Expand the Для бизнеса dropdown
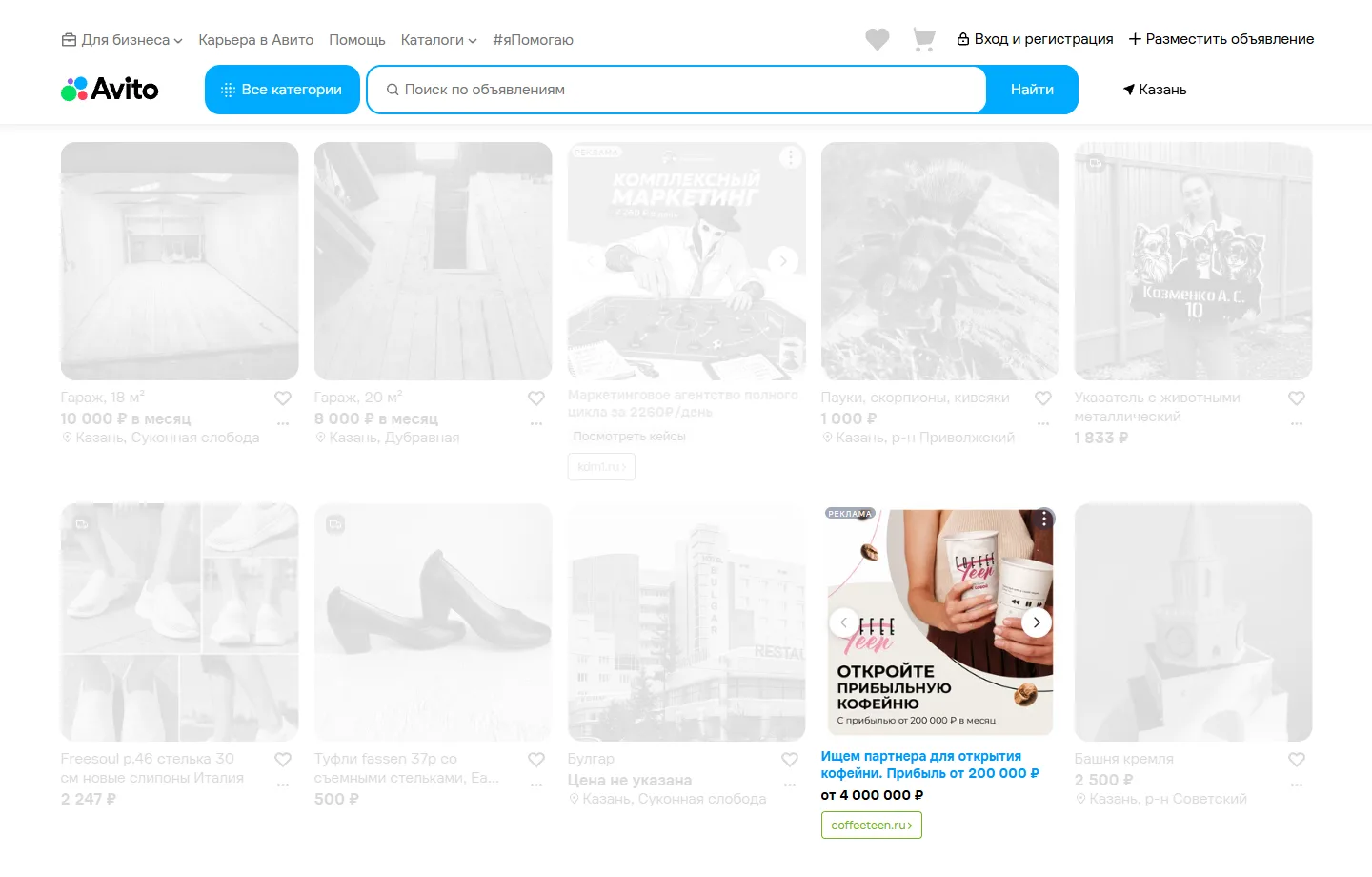This screenshot has height=877, width=1372. (122, 40)
